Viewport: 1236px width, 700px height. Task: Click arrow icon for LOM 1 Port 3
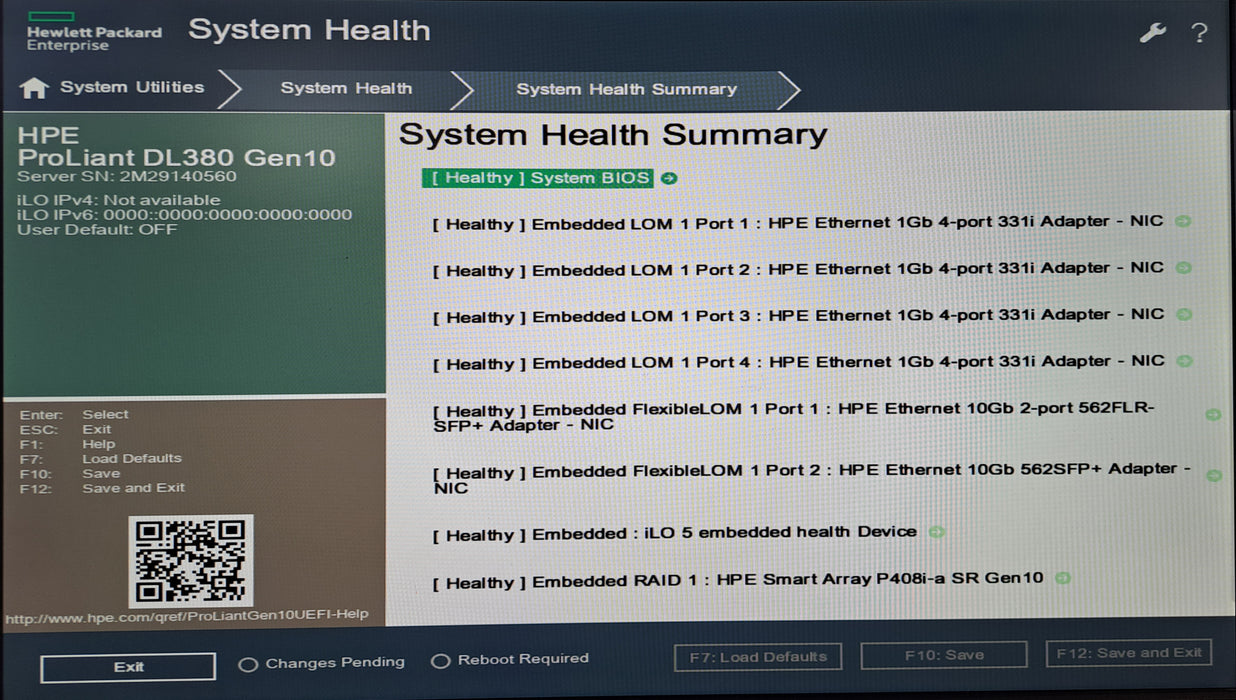tap(1183, 314)
